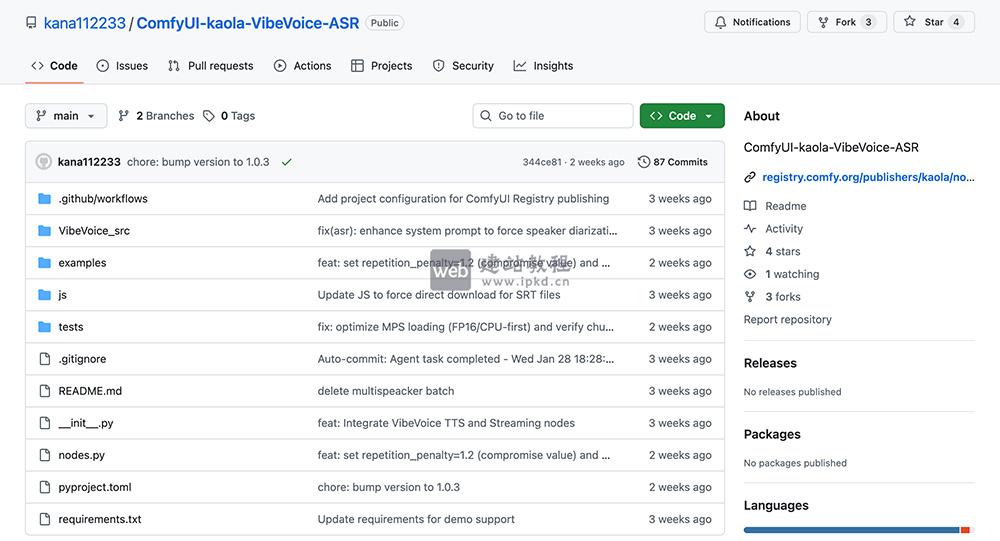Click the README.md file icon
Screen dimensions: 1000x541
point(45,390)
